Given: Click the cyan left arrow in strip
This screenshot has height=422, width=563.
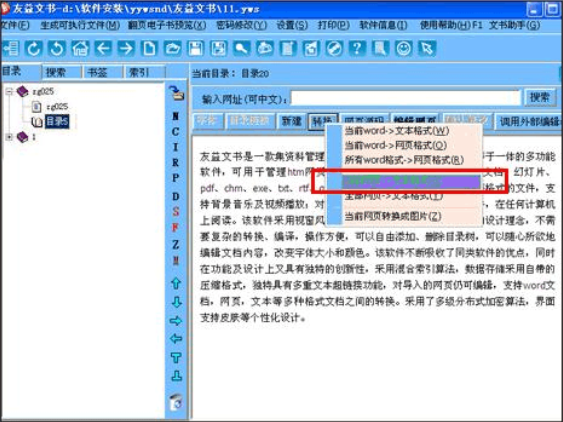Looking at the screenshot, I should pyautogui.click(x=176, y=339).
